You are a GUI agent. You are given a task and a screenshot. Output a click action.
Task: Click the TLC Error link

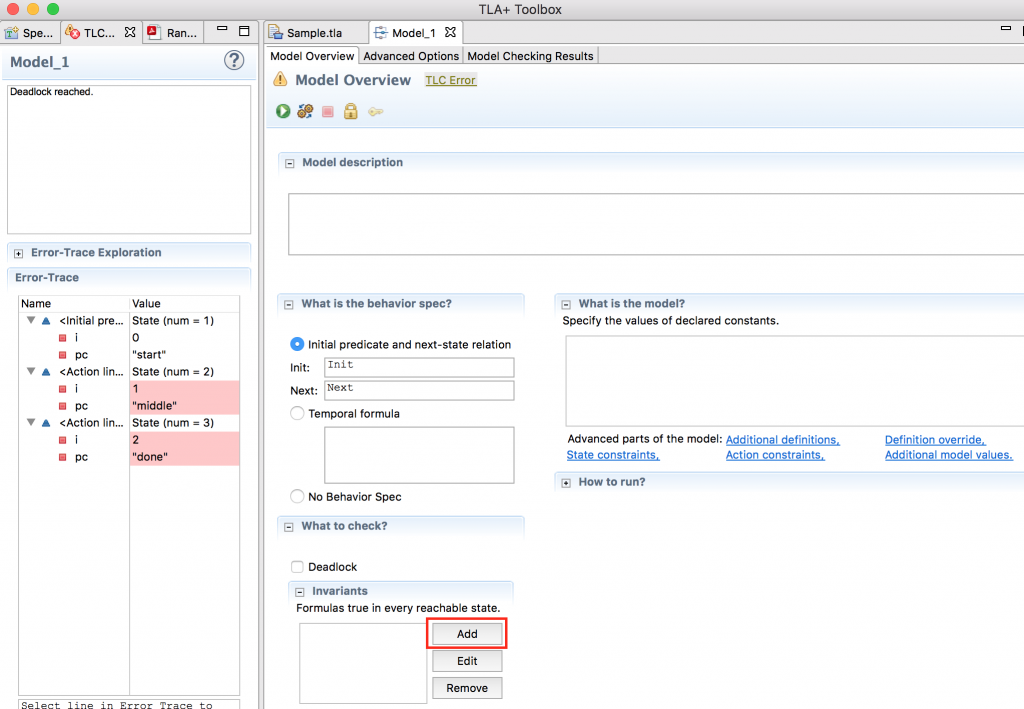(451, 80)
